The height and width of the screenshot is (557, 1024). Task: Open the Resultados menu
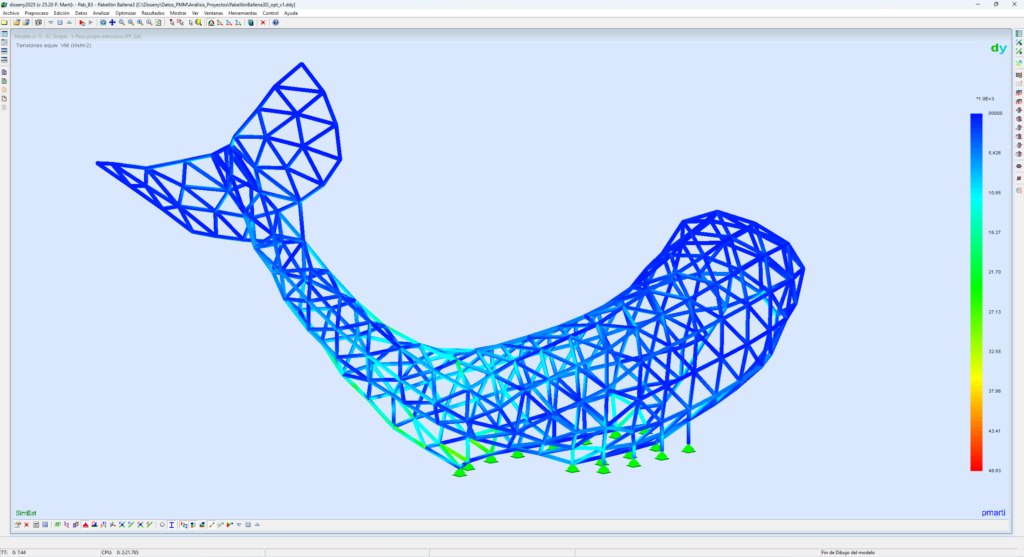tap(153, 13)
